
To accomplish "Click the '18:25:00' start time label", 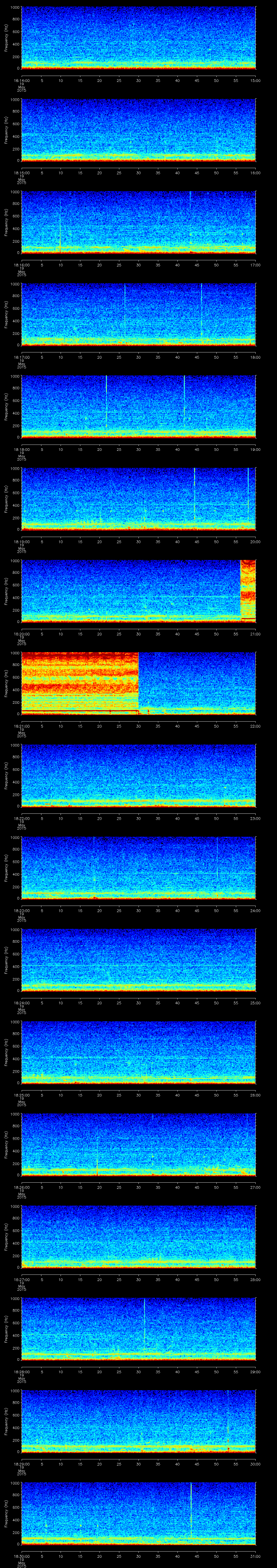I will tap(21, 1096).
